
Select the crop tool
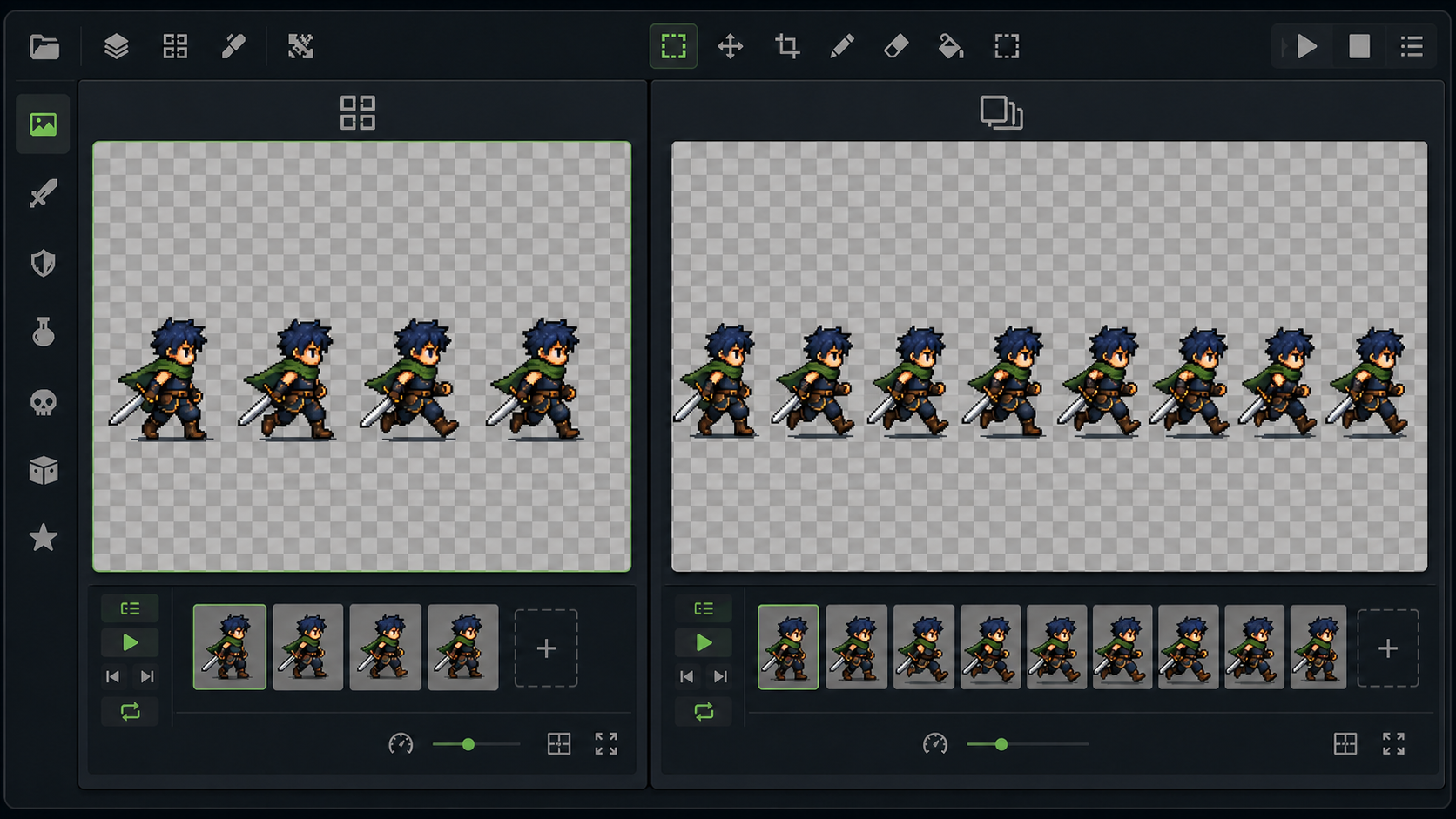tap(787, 46)
